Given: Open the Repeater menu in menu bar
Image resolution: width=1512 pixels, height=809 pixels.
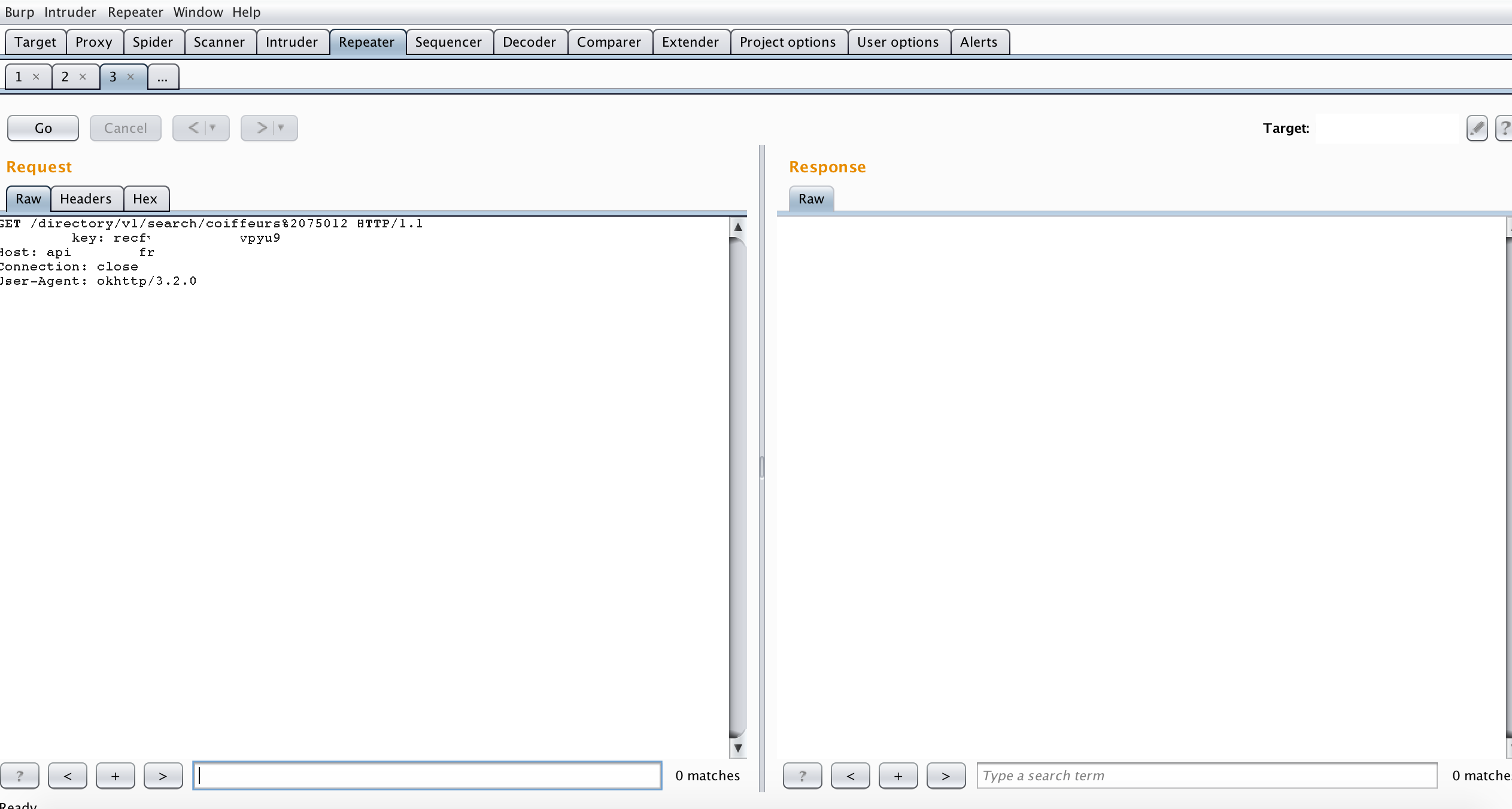Looking at the screenshot, I should 135,12.
